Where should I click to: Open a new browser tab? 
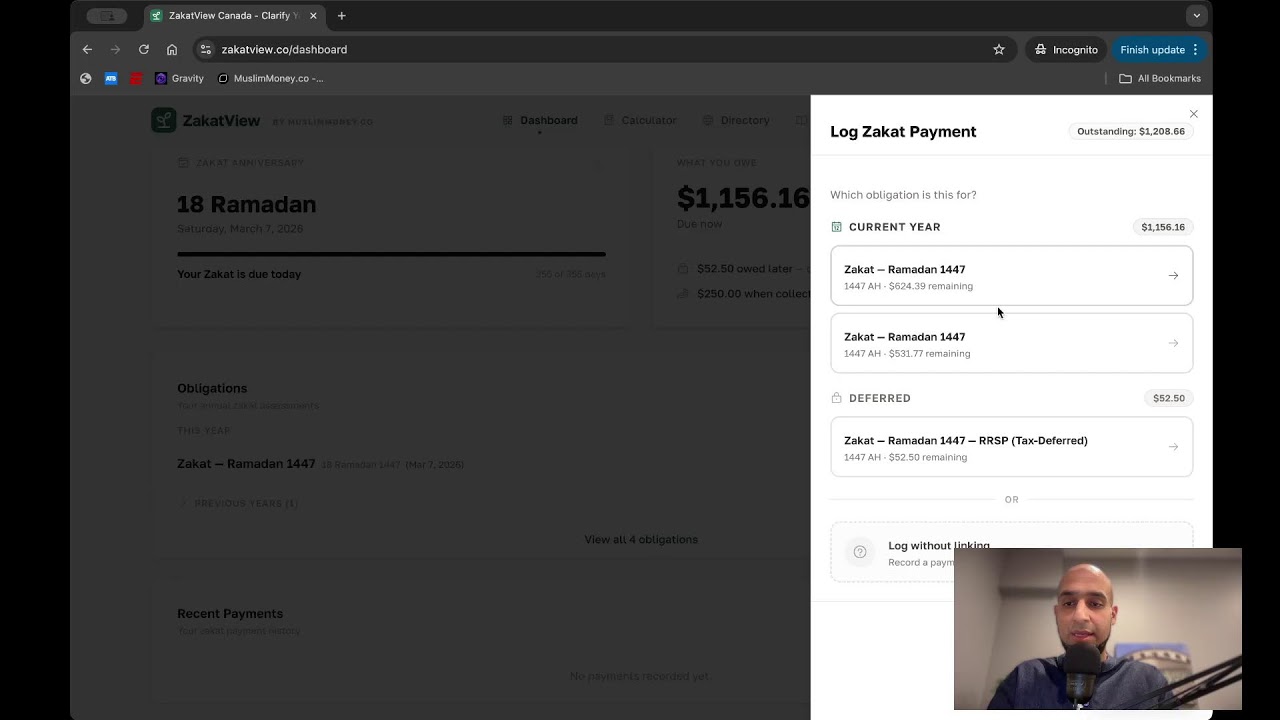342,16
